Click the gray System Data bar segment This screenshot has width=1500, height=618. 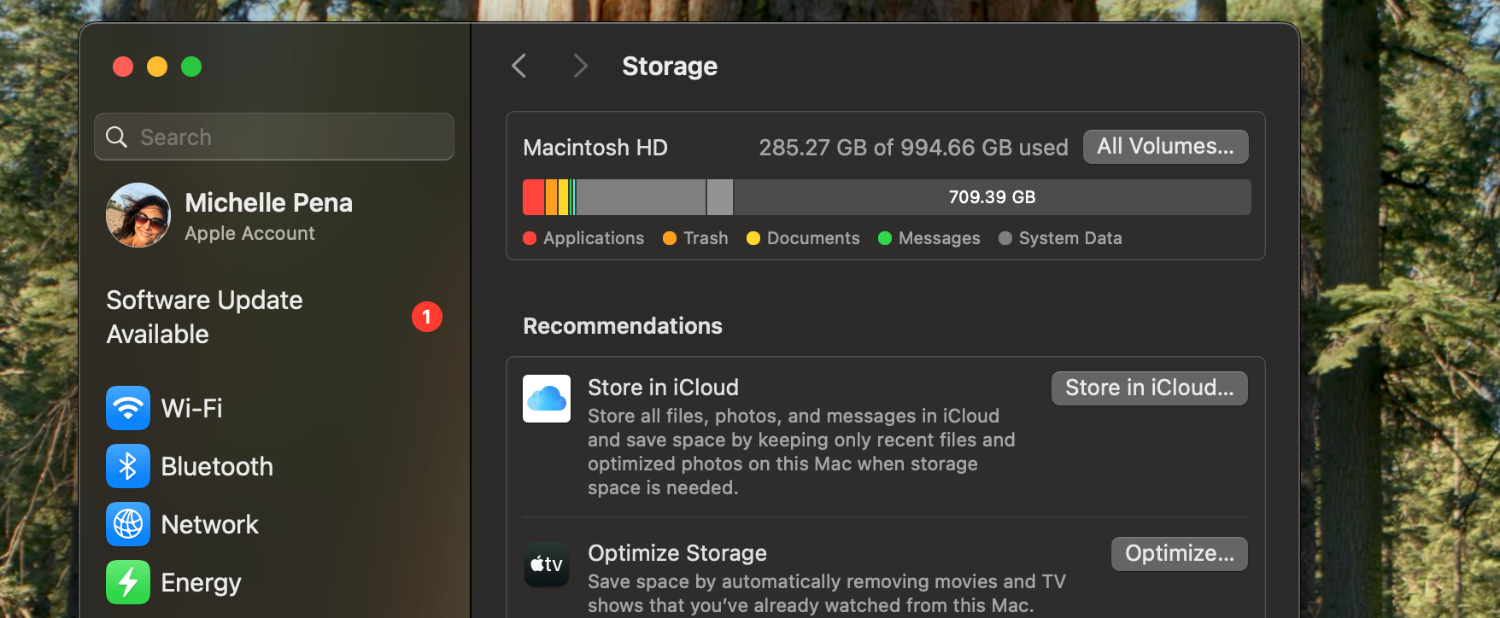[x=640, y=197]
